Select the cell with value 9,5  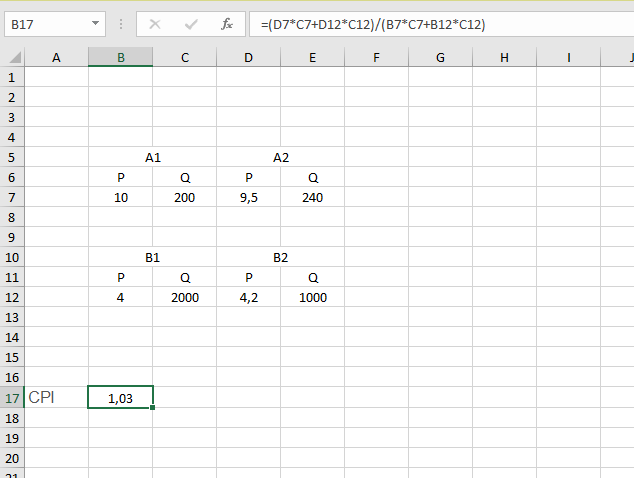(x=248, y=197)
